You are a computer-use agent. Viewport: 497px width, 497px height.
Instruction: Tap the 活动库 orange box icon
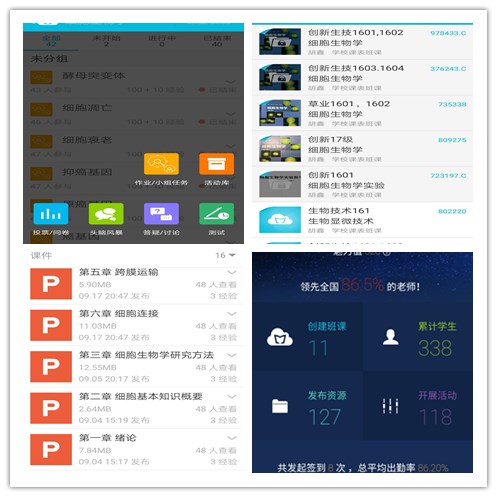(x=216, y=164)
